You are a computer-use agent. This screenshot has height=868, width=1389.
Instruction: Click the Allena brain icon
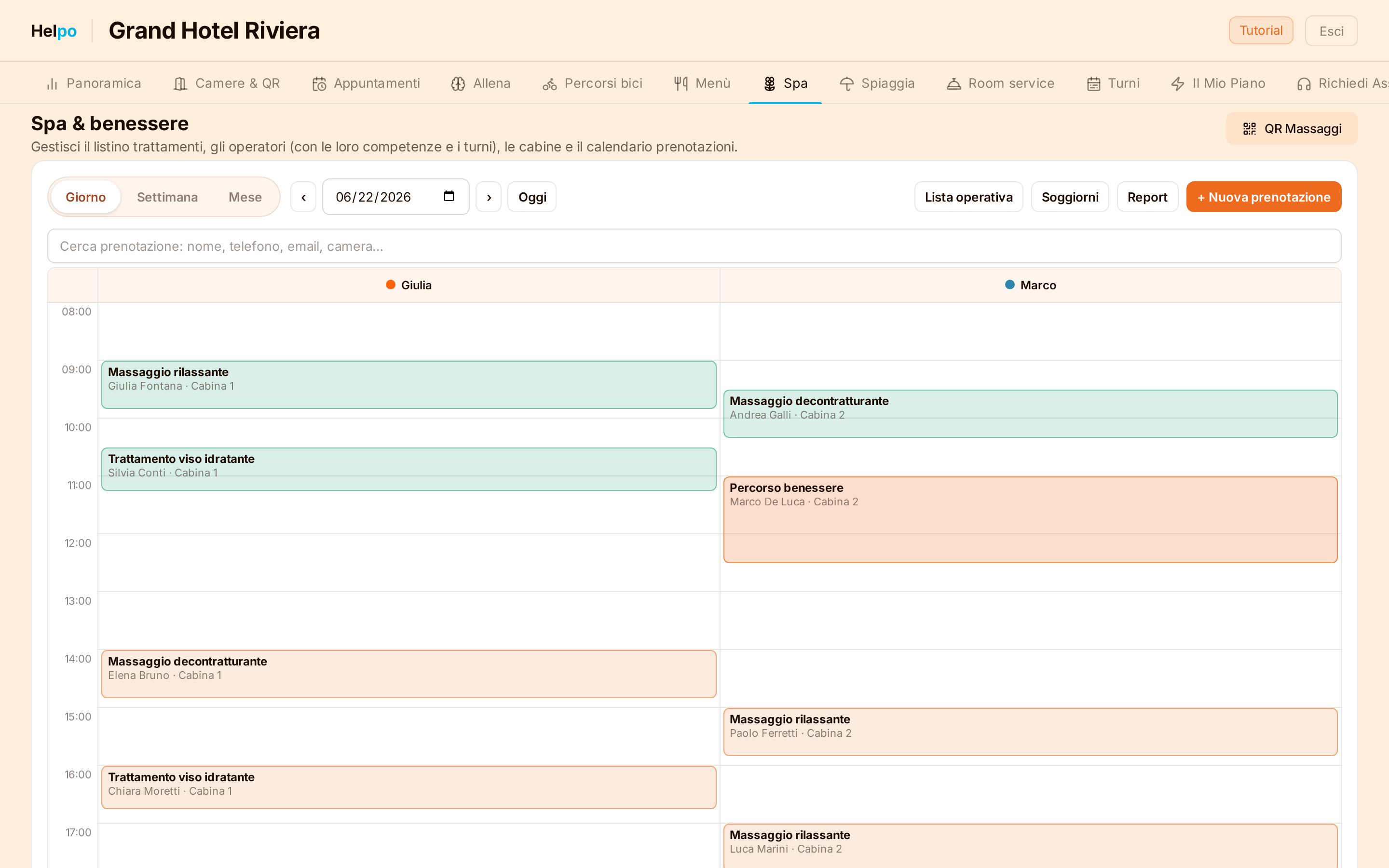coord(458,84)
